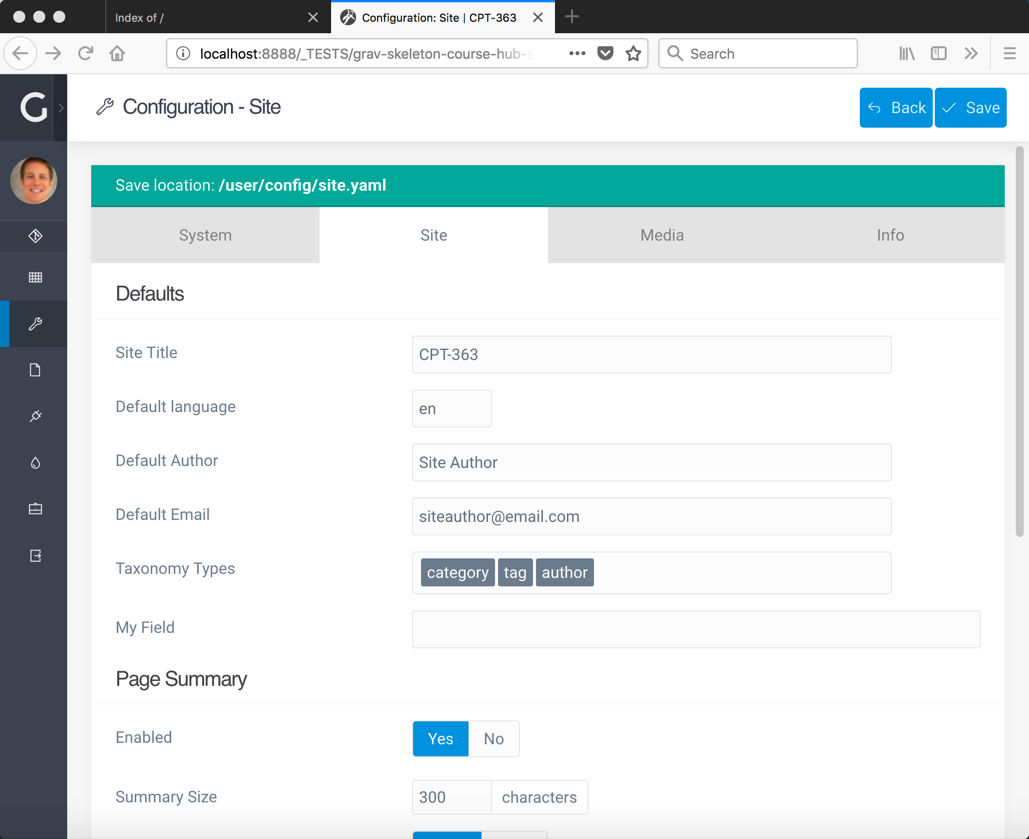Image resolution: width=1029 pixels, height=839 pixels.
Task: Click the Default Email field
Action: (652, 516)
